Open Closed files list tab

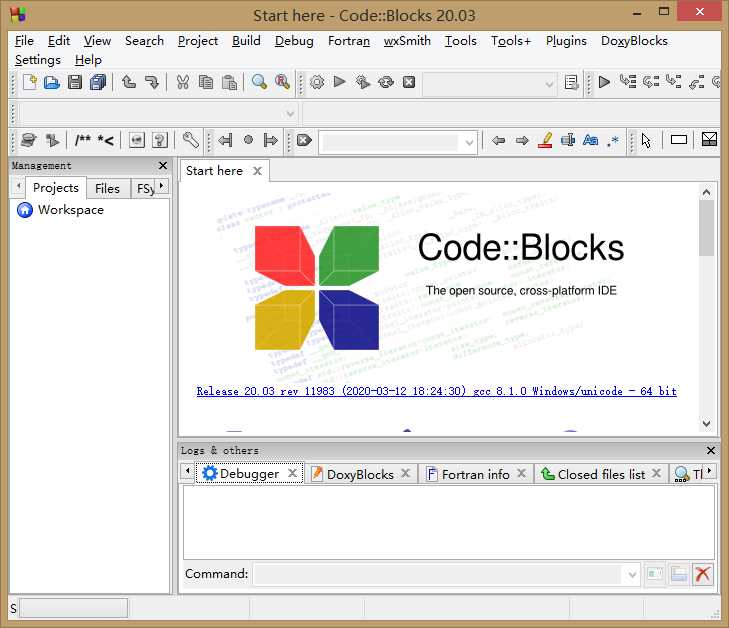point(601,474)
